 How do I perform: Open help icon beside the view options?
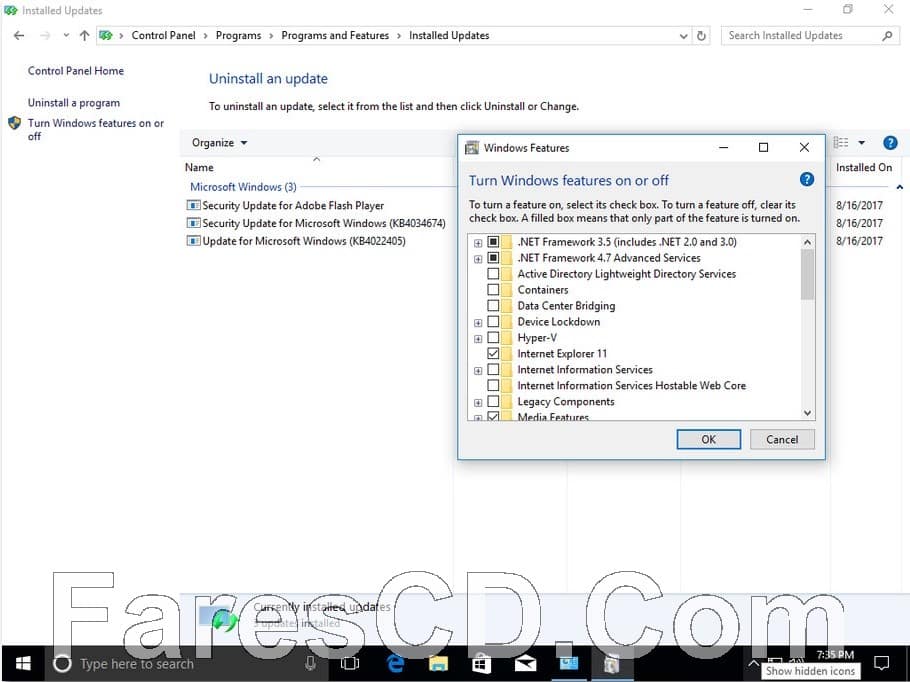(x=890, y=142)
